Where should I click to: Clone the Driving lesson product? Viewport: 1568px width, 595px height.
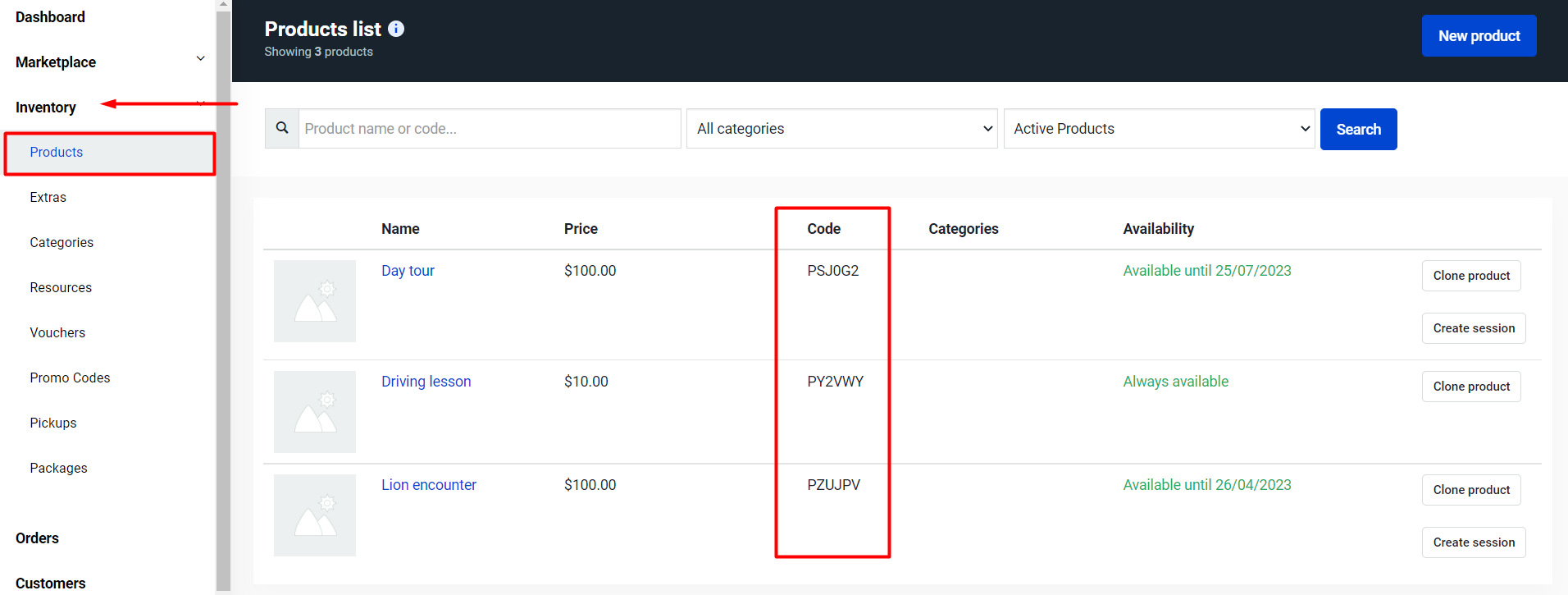(x=1471, y=387)
